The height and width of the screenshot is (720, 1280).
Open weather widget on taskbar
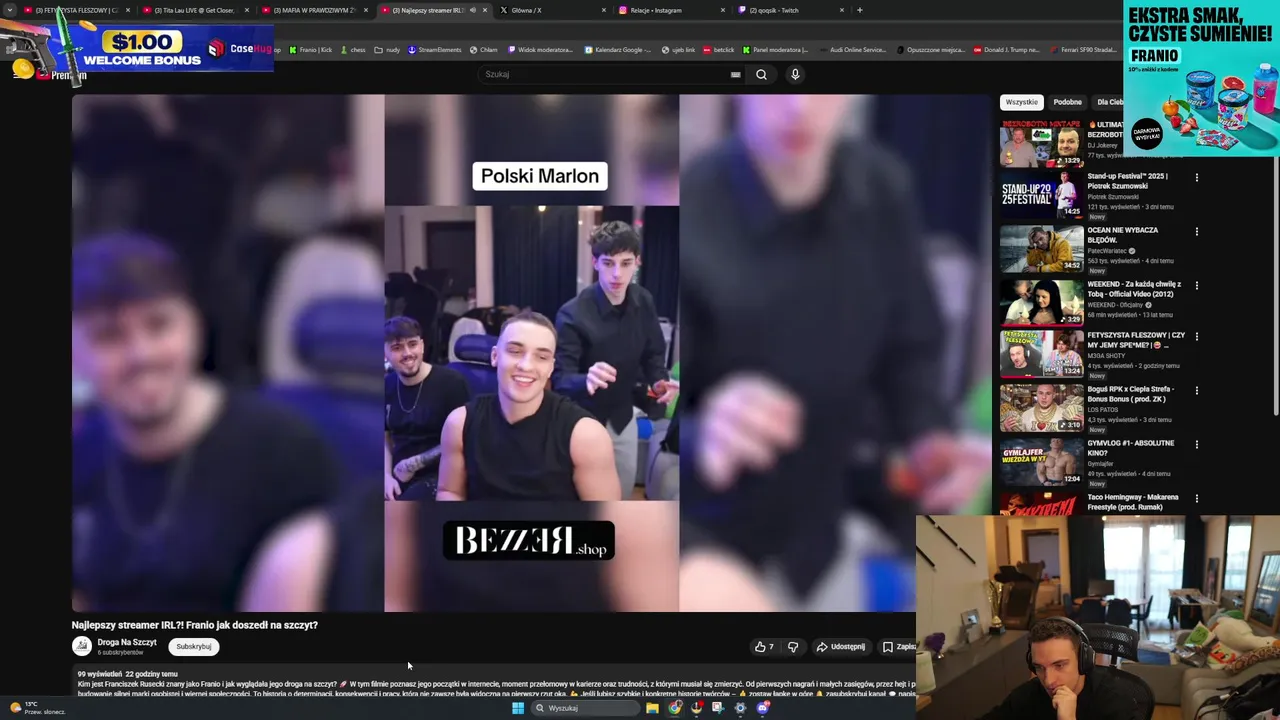click(36, 708)
